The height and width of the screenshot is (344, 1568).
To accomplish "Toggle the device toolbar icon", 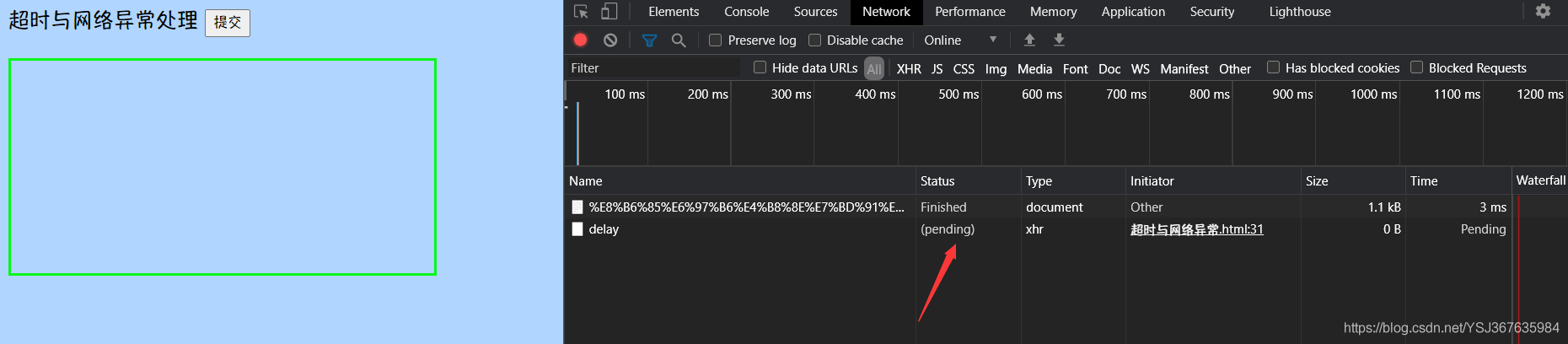I will click(x=609, y=12).
